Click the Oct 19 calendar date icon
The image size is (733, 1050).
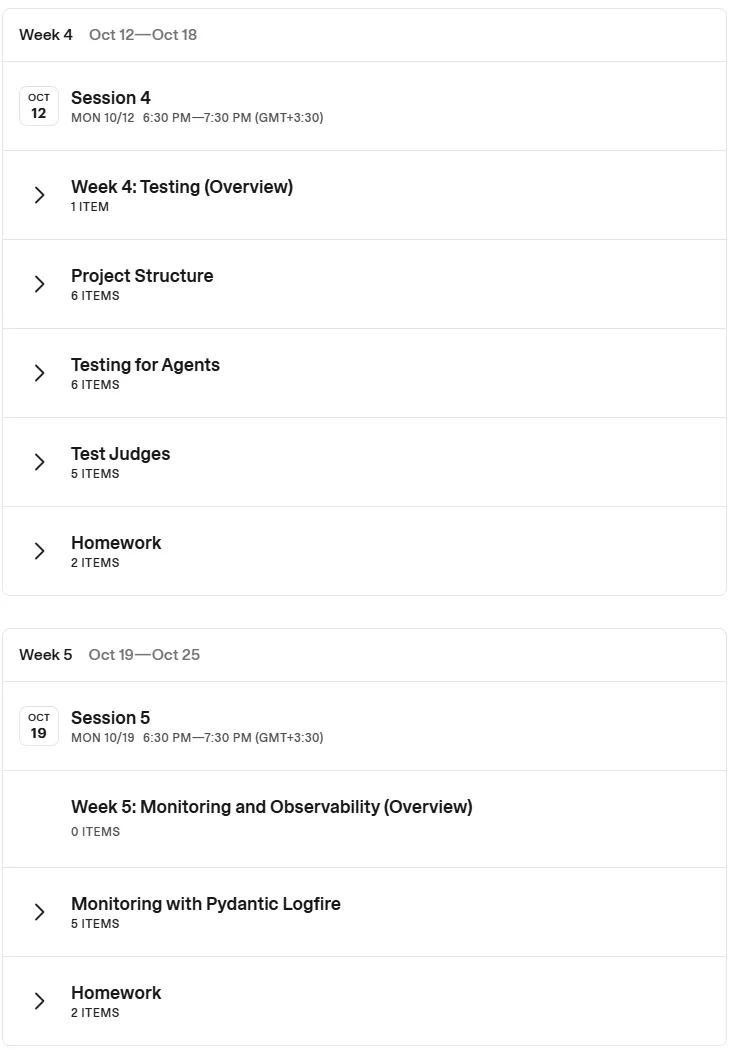point(39,726)
